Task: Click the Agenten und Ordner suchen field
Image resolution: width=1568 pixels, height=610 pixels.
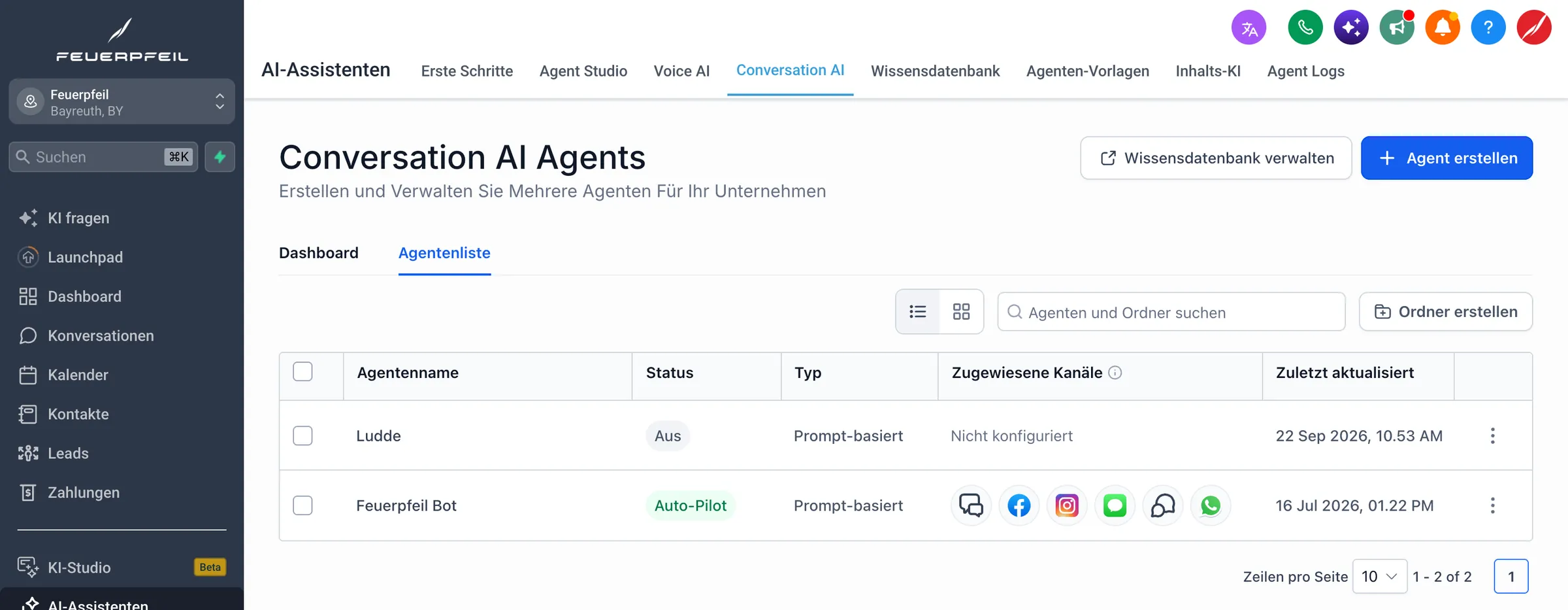Action: tap(1171, 312)
